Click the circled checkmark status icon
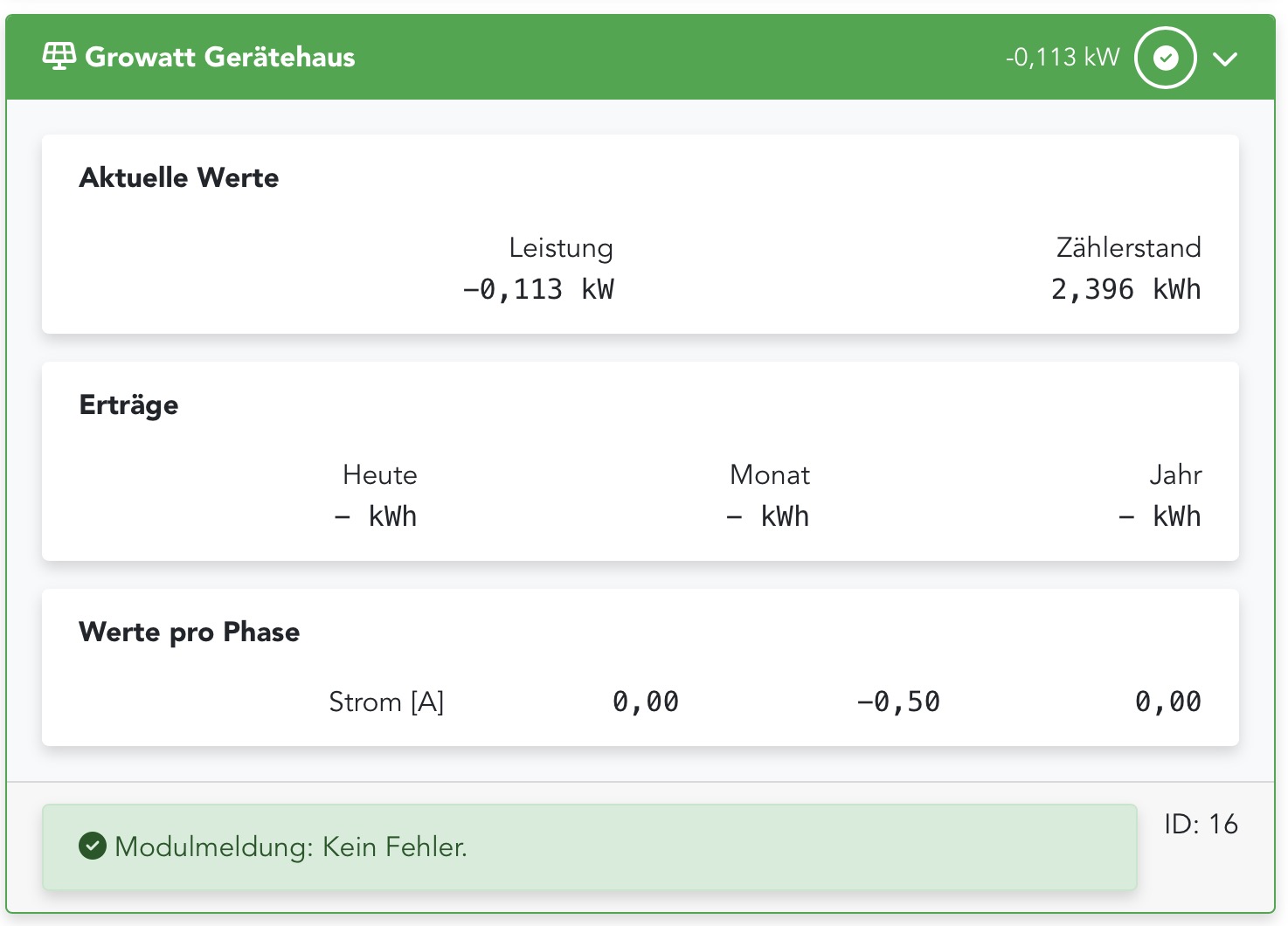 (x=1165, y=58)
